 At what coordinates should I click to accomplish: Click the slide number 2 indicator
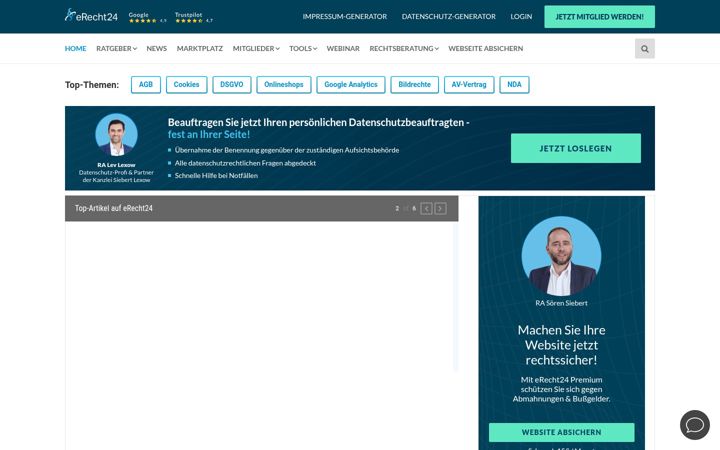[x=397, y=208]
